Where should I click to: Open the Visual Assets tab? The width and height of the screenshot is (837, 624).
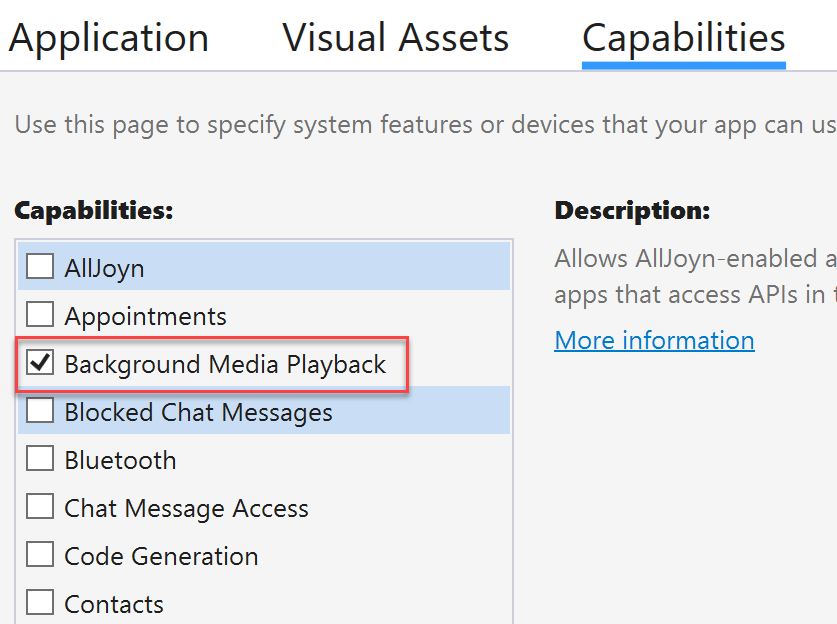pyautogui.click(x=396, y=37)
